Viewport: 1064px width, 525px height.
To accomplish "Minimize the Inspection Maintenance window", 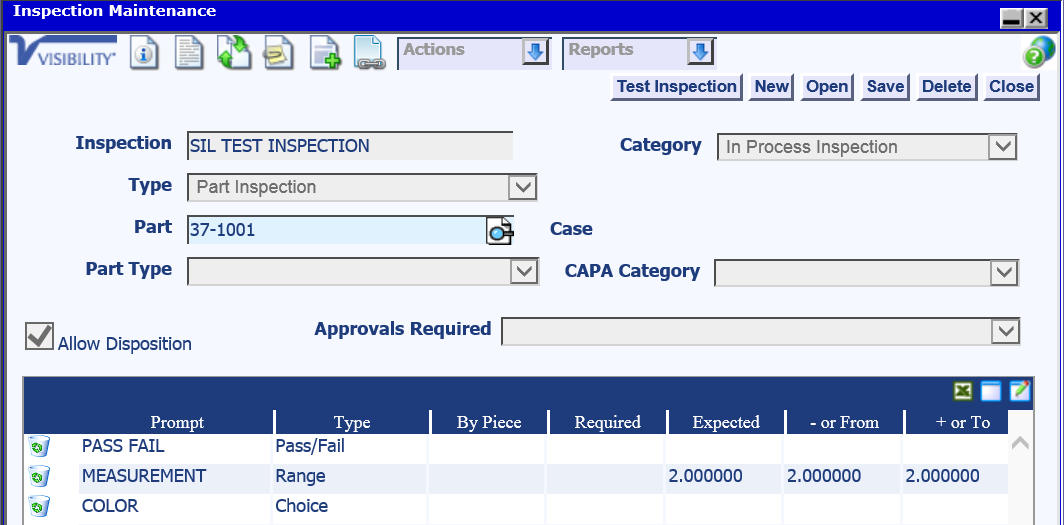I will [x=1012, y=18].
